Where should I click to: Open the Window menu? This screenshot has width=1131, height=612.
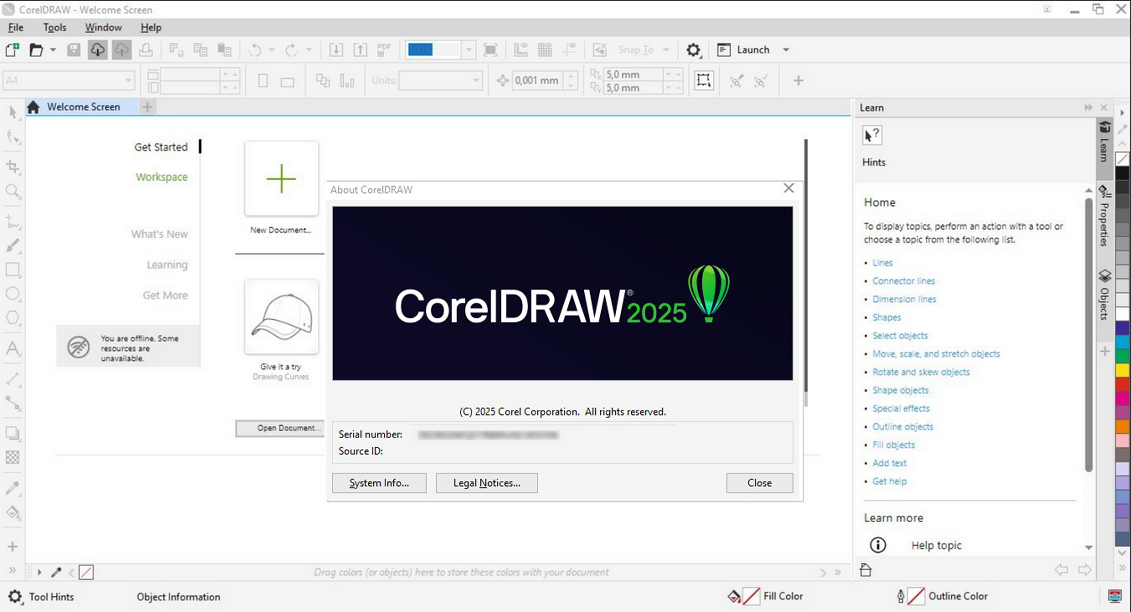coord(103,27)
